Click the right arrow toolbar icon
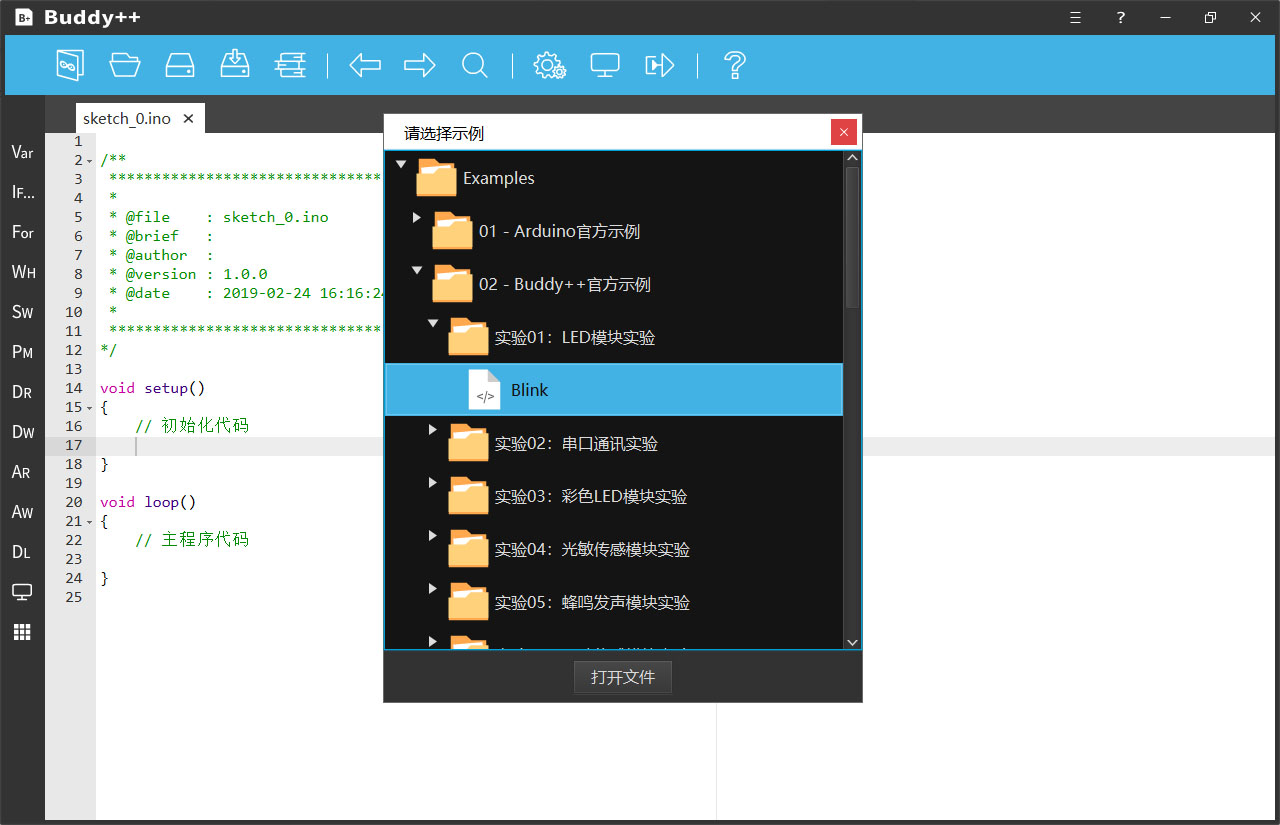The width and height of the screenshot is (1280, 825). coord(420,65)
